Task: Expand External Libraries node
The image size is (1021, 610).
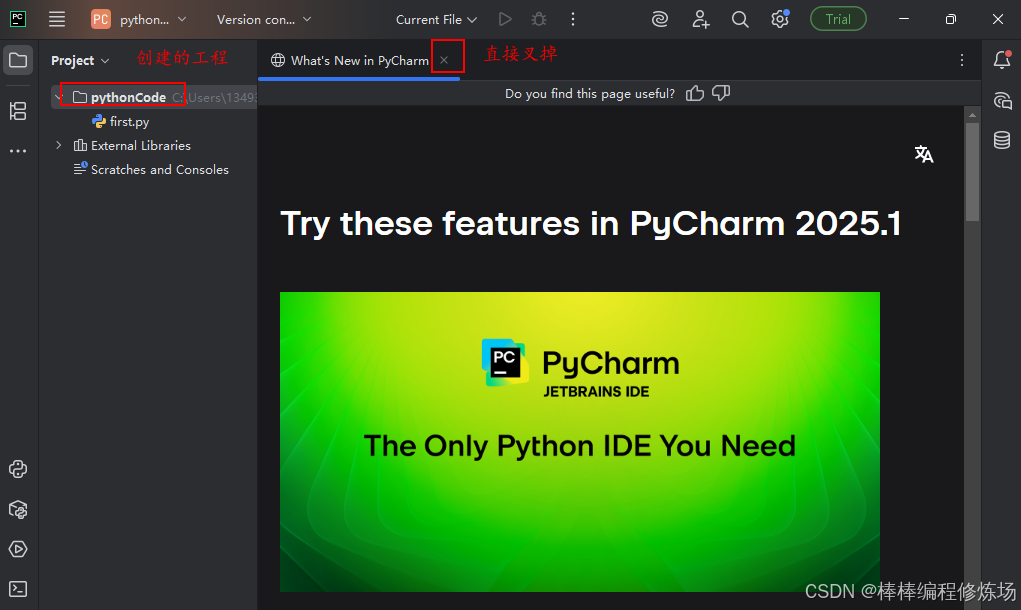Action: pyautogui.click(x=59, y=145)
